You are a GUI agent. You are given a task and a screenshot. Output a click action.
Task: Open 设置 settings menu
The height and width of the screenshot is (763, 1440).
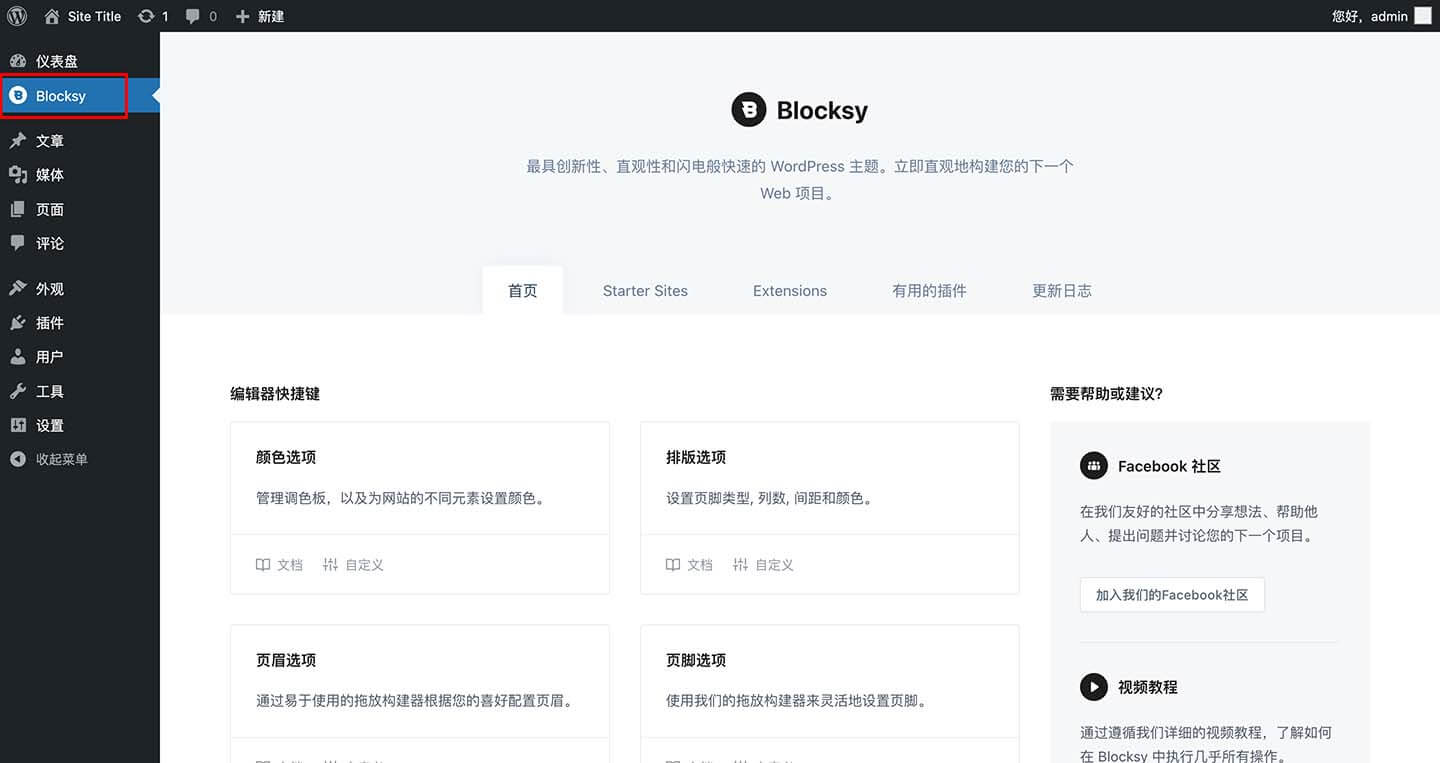coord(80,425)
